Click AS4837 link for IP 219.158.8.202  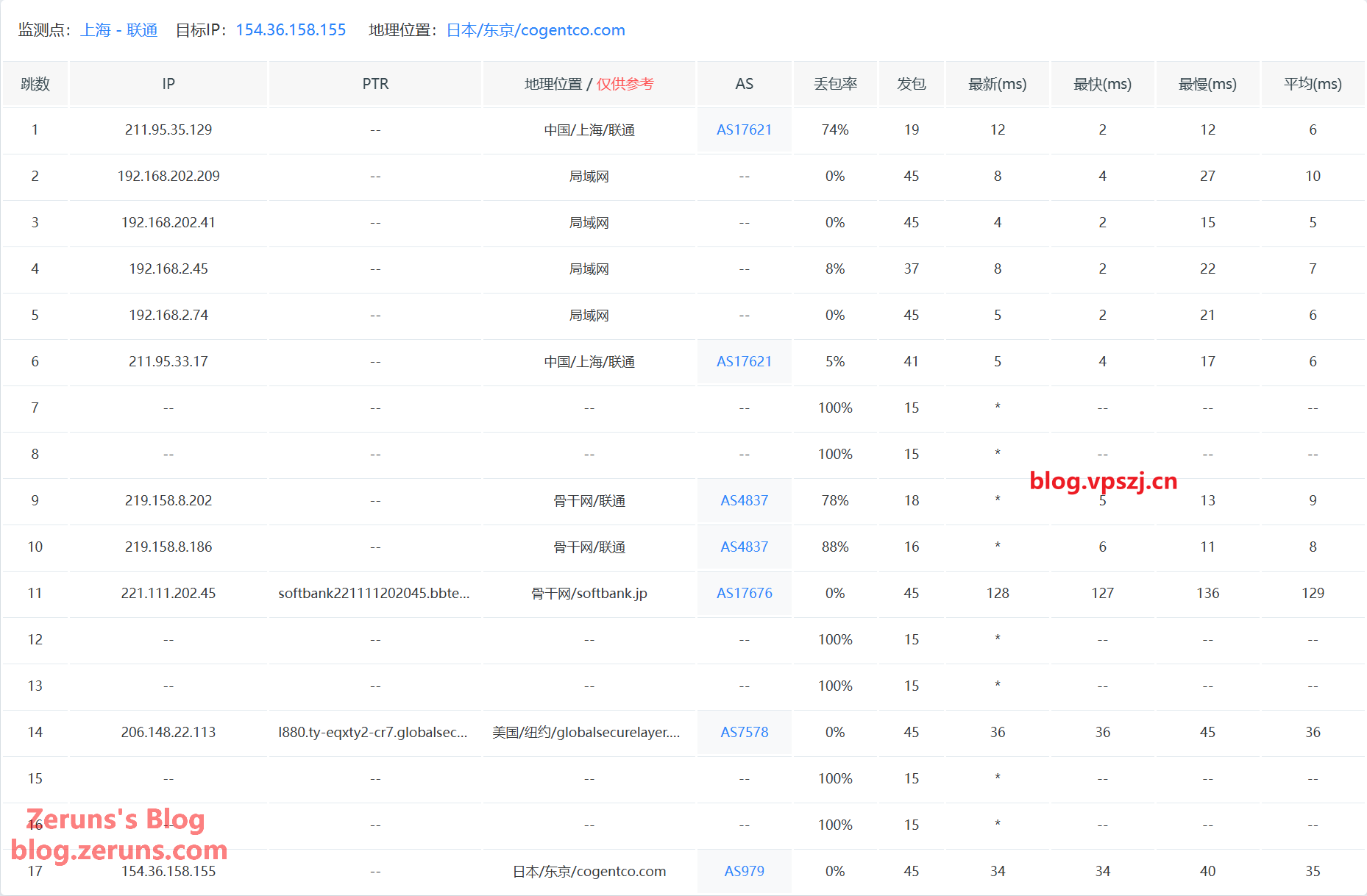click(744, 501)
